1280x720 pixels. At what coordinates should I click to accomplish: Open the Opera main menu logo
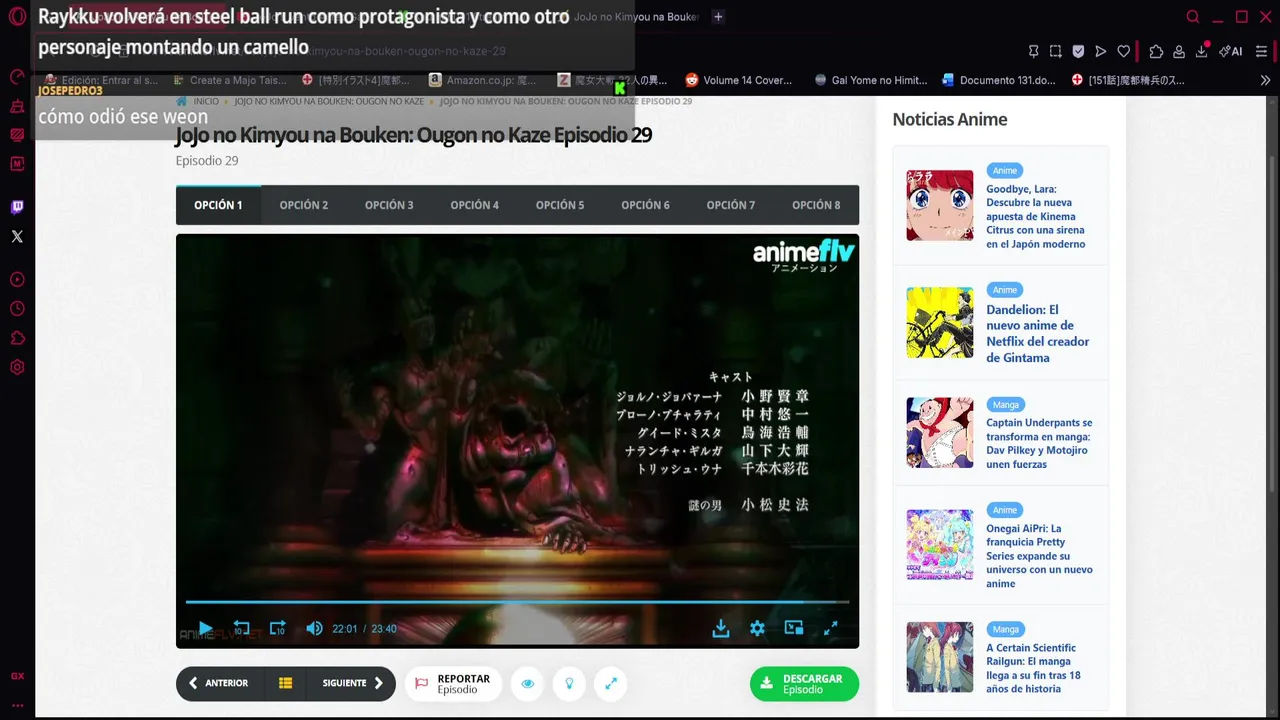(17, 17)
